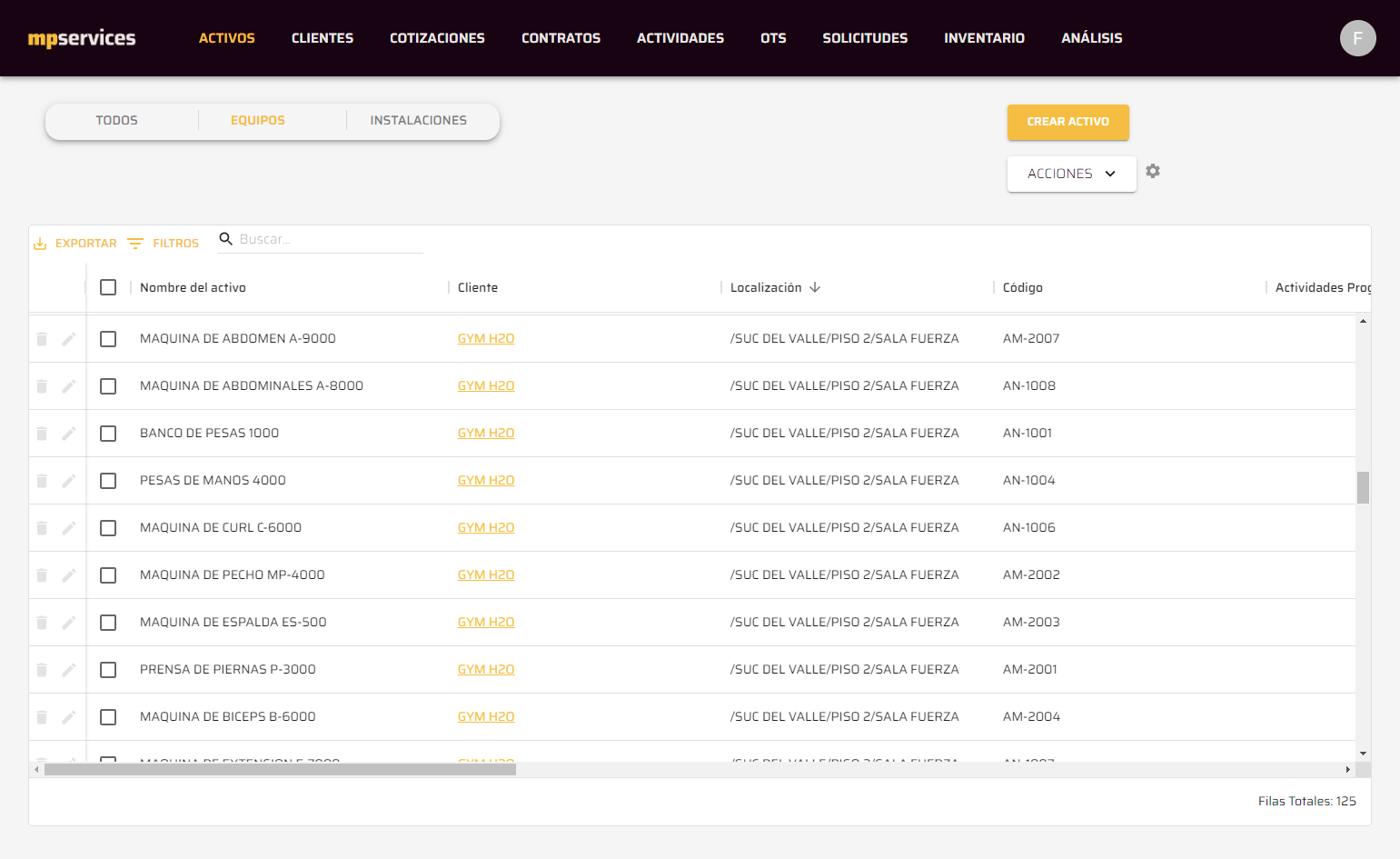Viewport: 1400px width, 859px height.
Task: Open GYM H2O link for MAQUINA DE ABDOMEN A-9000
Action: click(x=486, y=338)
